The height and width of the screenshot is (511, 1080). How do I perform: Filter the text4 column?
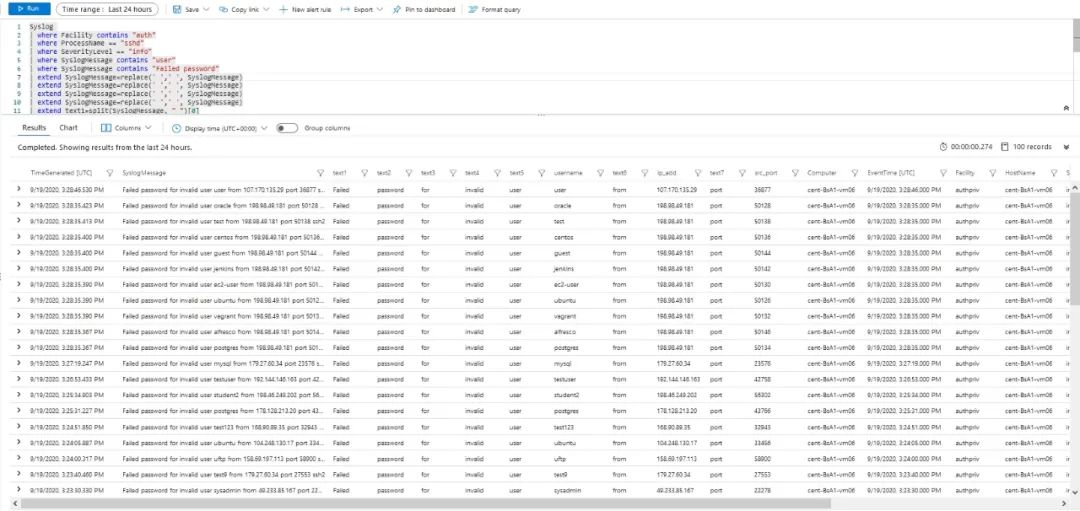pyautogui.click(x=497, y=173)
